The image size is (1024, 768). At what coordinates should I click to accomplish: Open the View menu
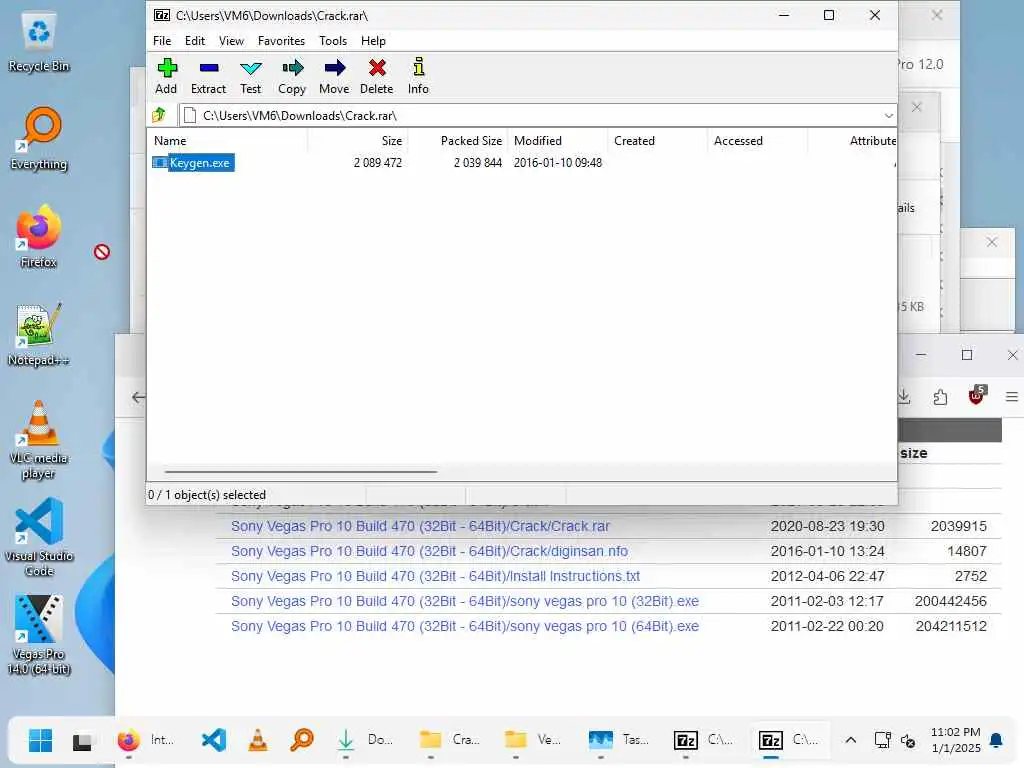(231, 40)
